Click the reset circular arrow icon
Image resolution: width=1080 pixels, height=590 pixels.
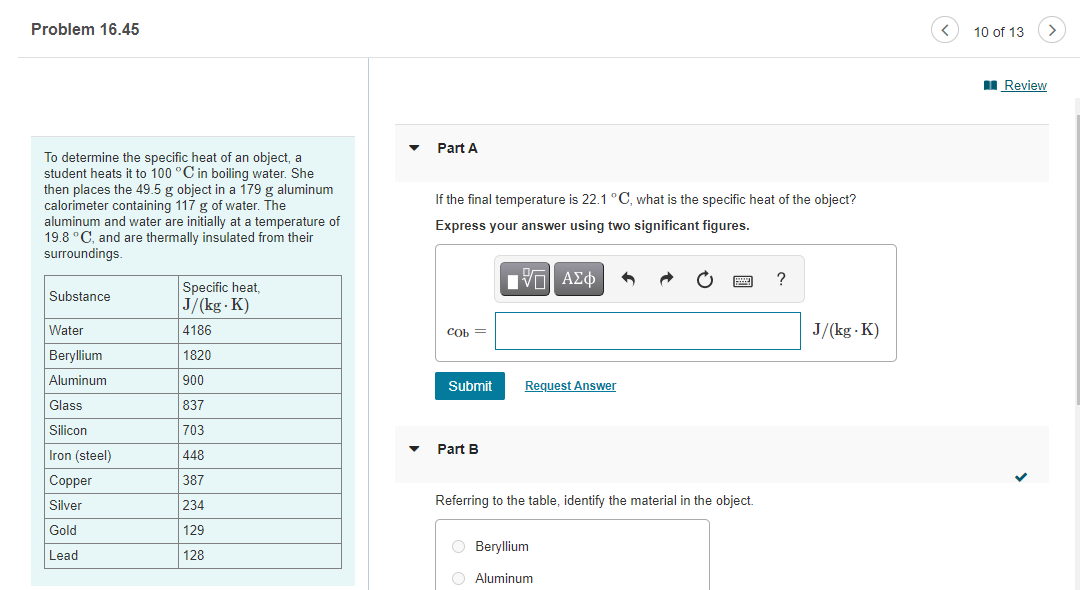705,280
